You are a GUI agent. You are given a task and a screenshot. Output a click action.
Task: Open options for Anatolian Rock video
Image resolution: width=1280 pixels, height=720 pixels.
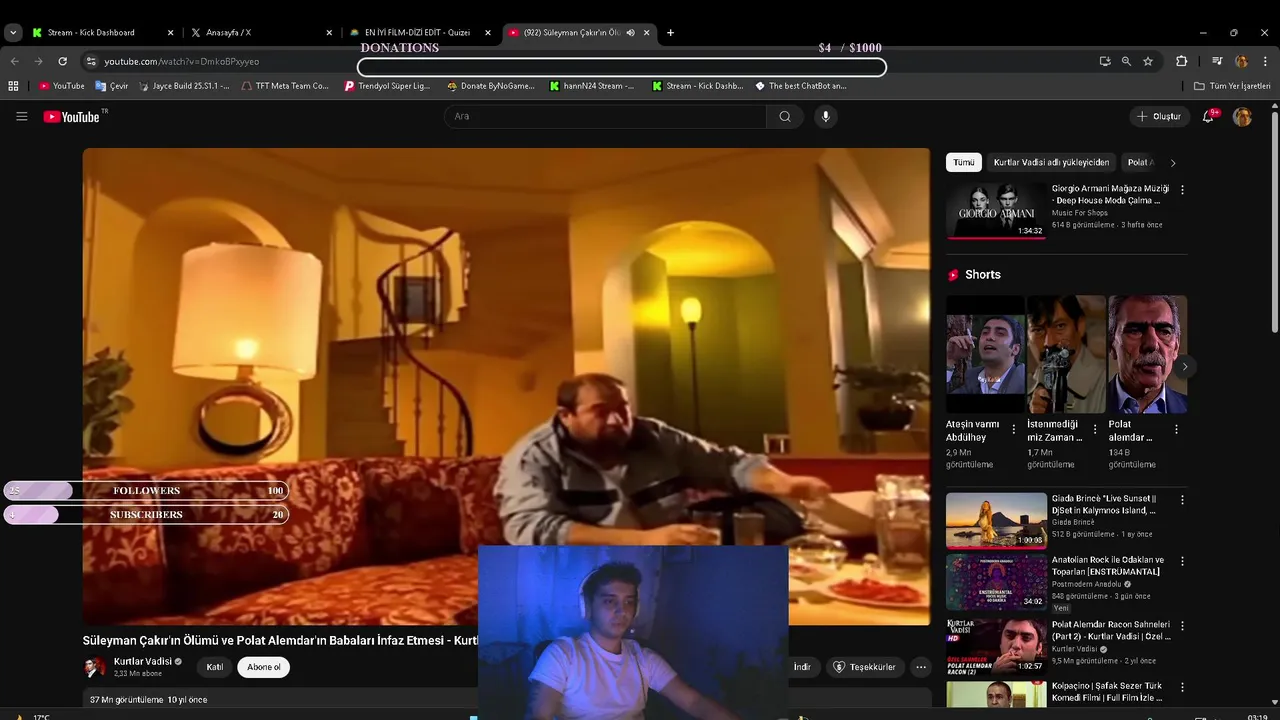(x=1182, y=561)
